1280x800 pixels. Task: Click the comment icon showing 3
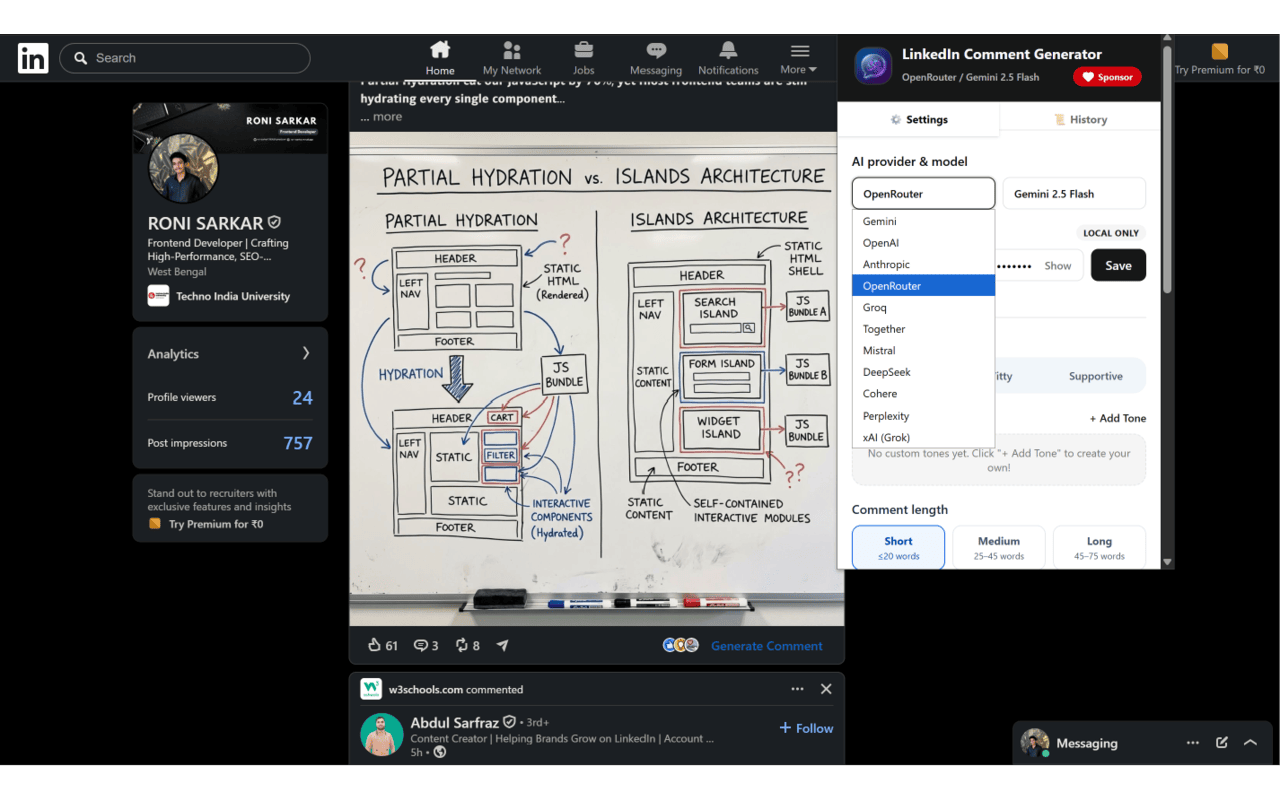click(421, 645)
